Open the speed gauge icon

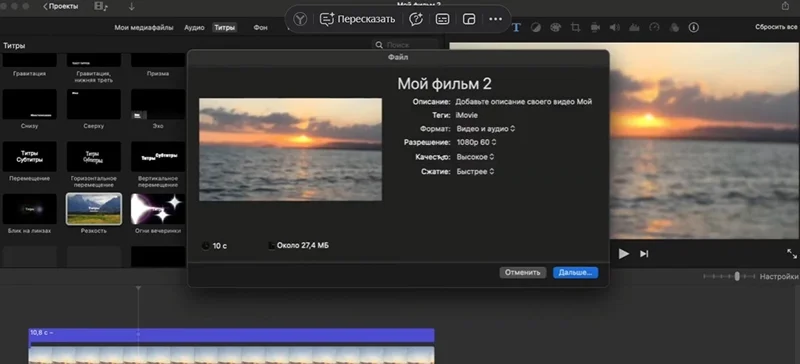(655, 28)
